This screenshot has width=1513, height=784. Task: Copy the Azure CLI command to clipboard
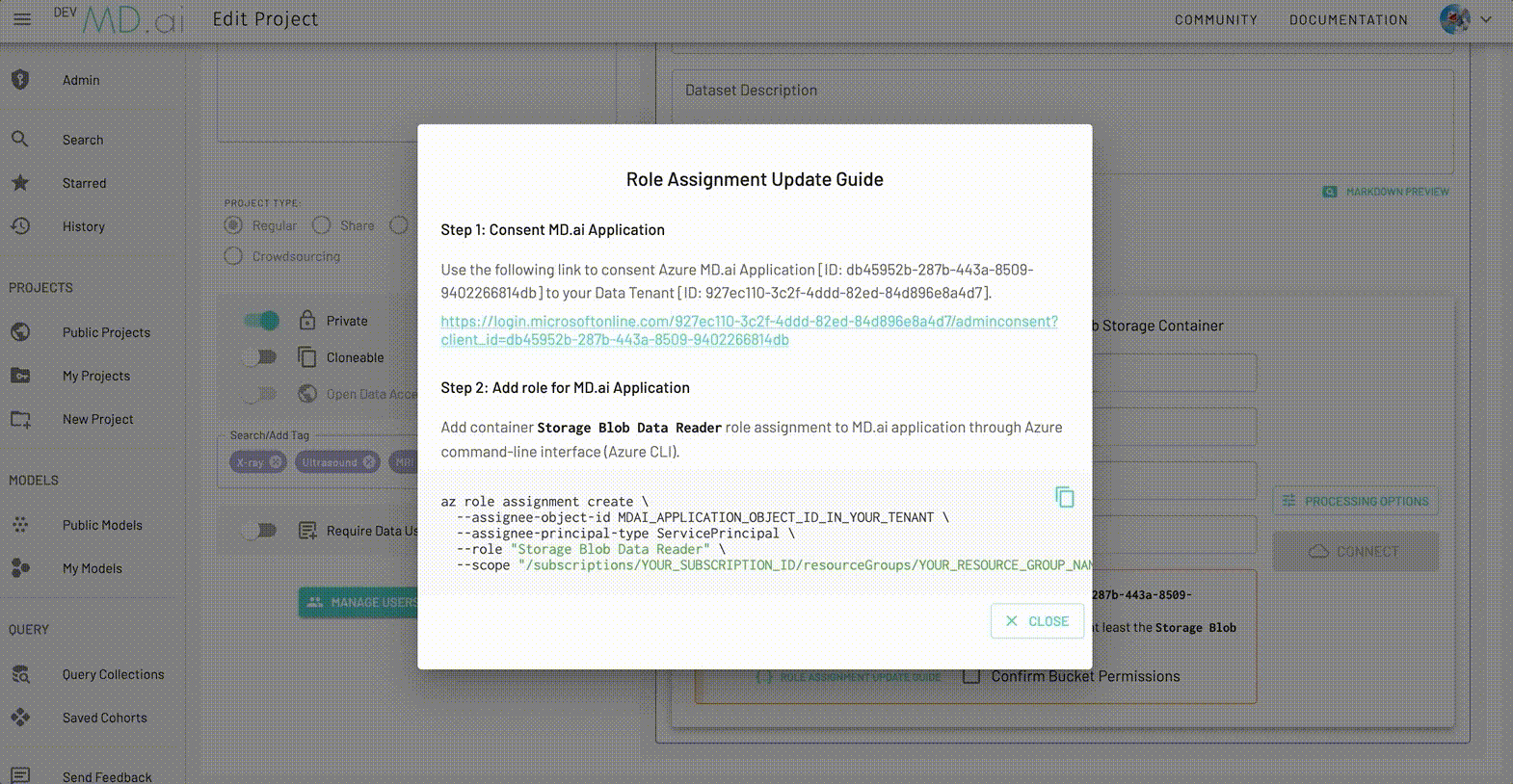coord(1064,497)
